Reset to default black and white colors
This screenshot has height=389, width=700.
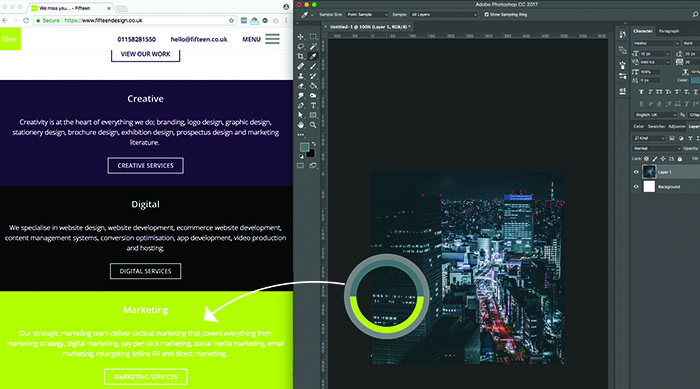tap(301, 156)
